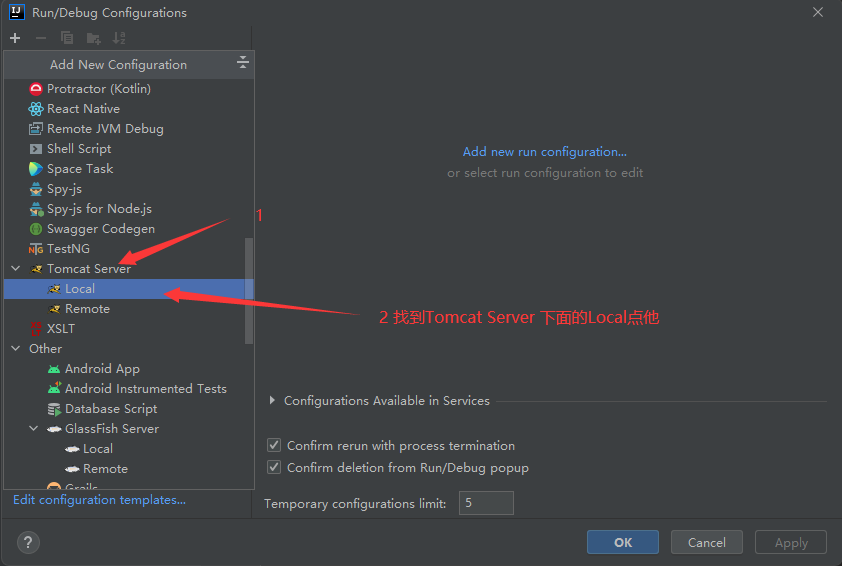Select Android Instrumented Tests entry

129,389
